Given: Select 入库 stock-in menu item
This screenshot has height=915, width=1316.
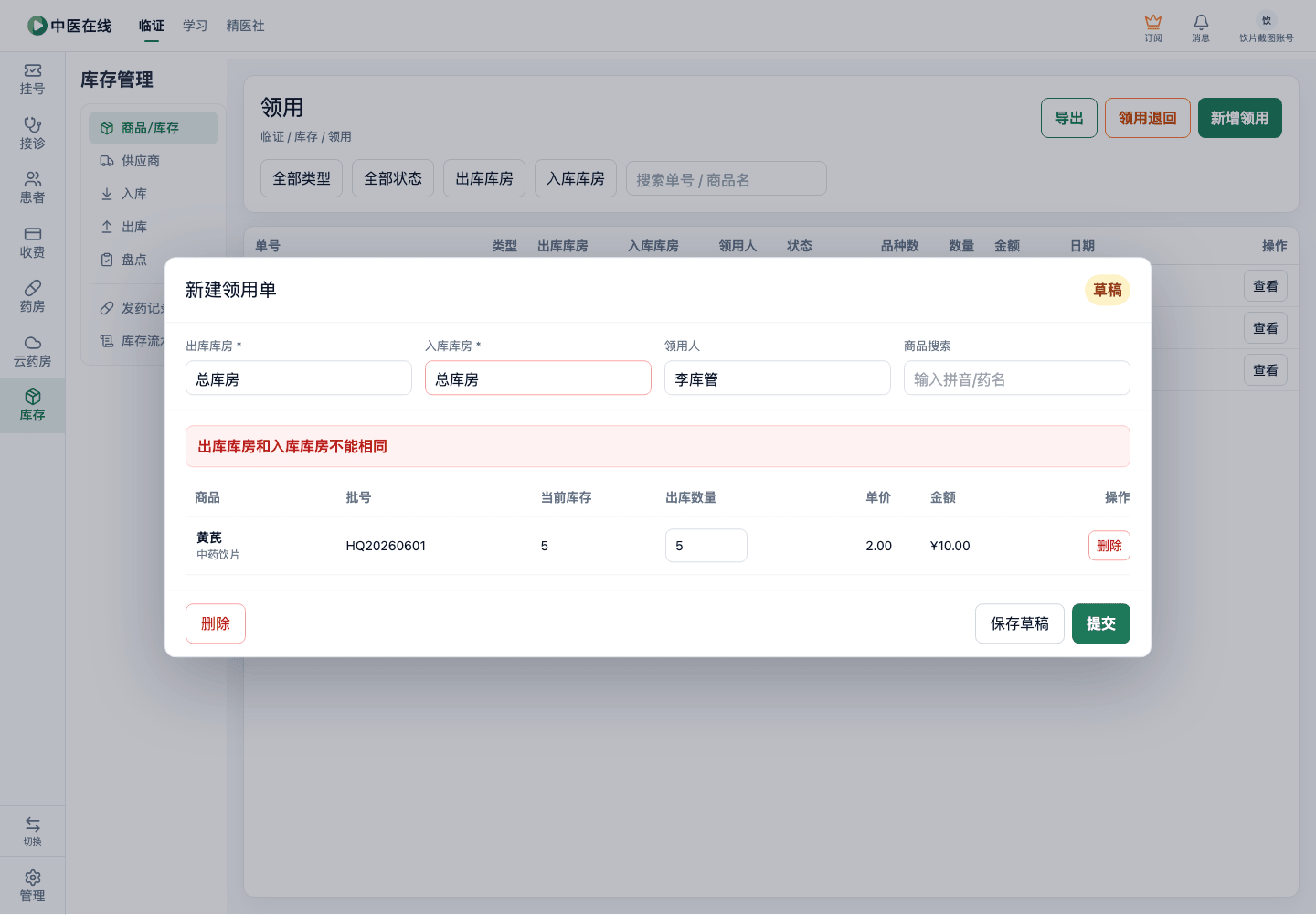Looking at the screenshot, I should 154,194.
